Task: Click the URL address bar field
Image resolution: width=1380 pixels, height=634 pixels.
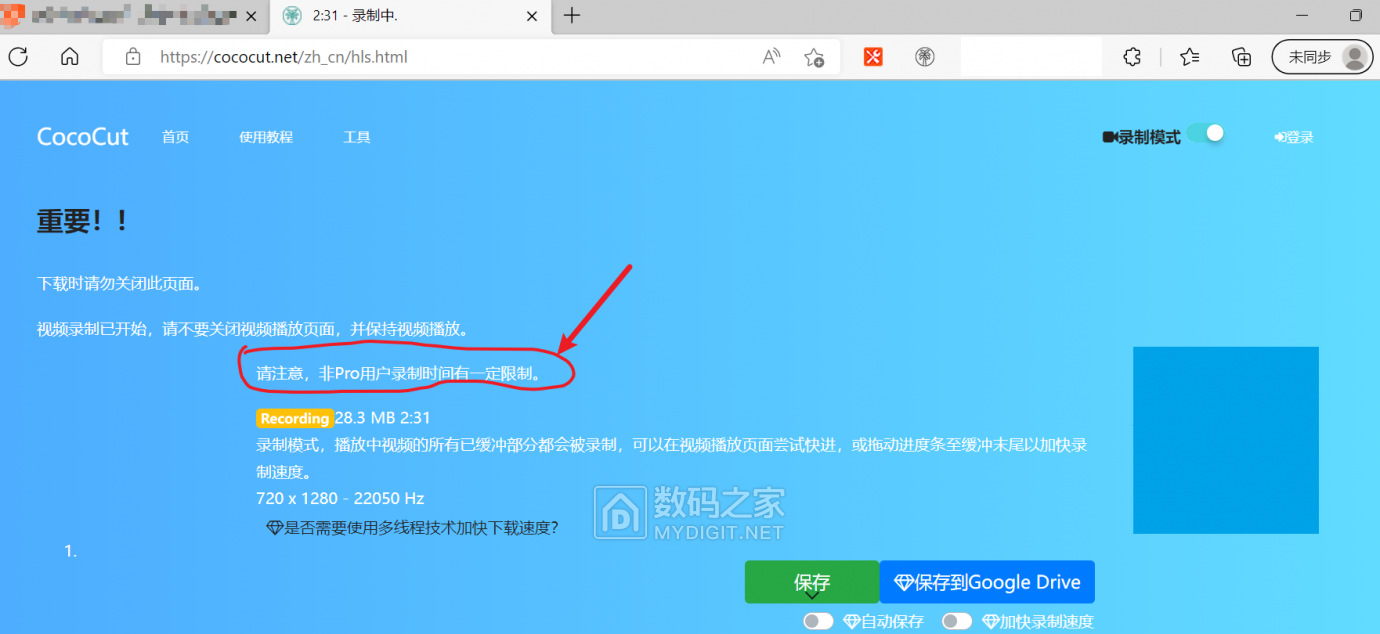Action: coord(450,57)
